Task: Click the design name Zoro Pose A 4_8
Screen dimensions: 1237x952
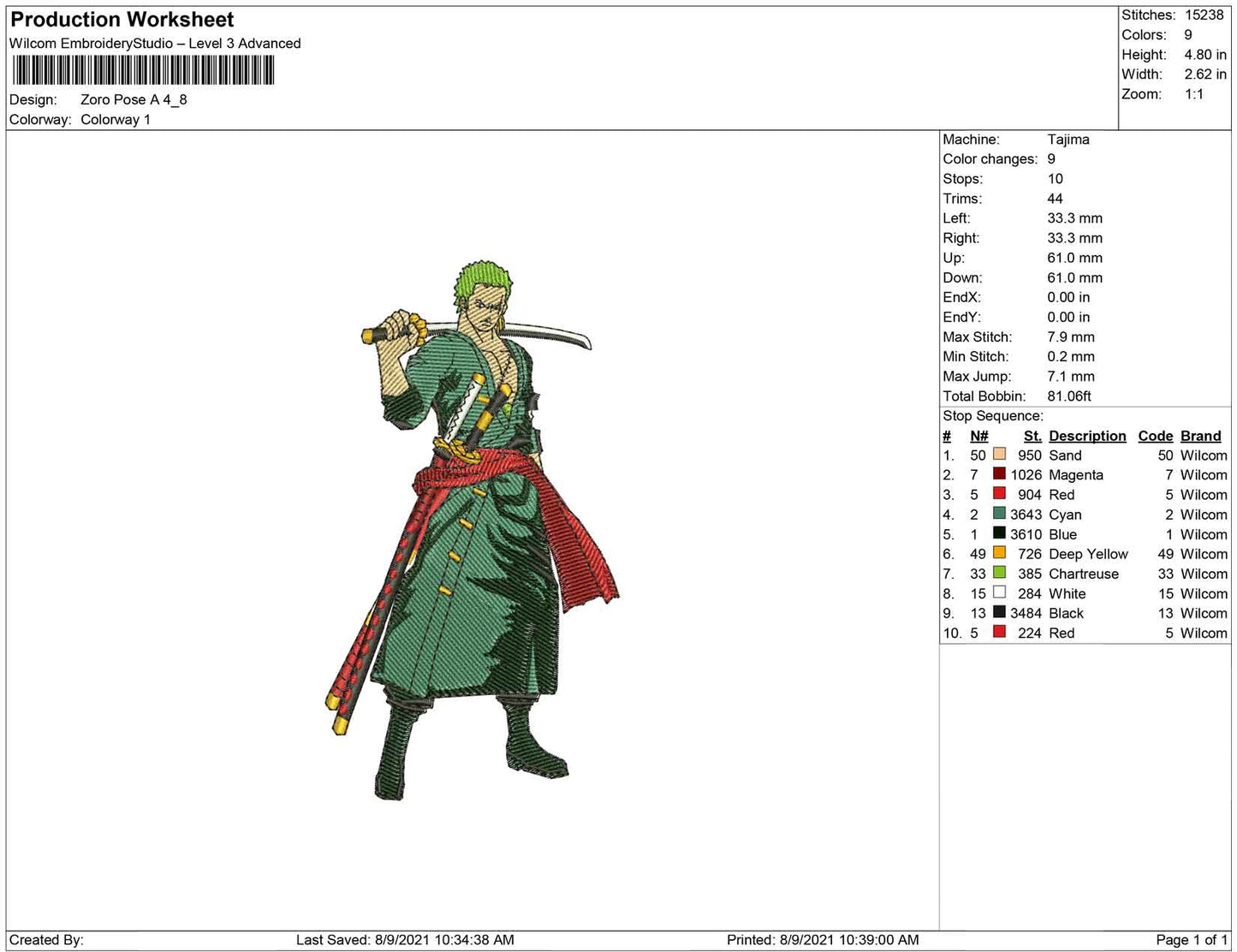Action: 134,99
